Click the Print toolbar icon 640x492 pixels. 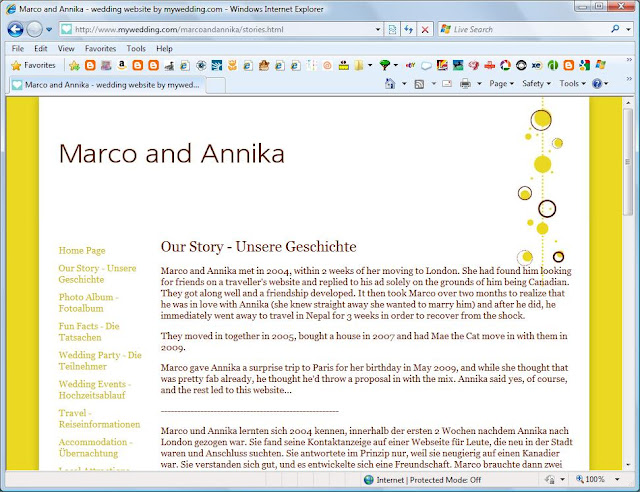click(465, 84)
